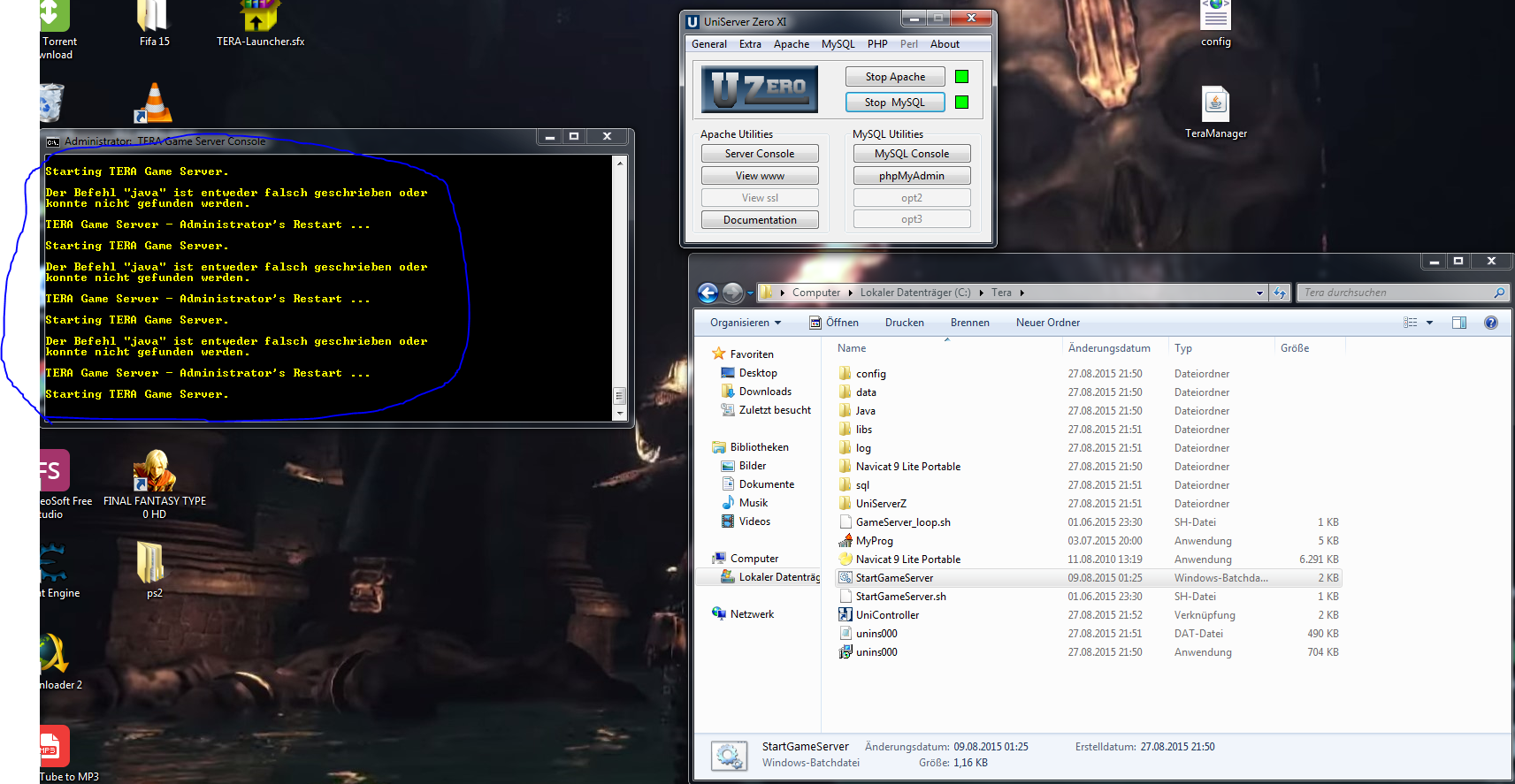Select the MyProg application icon
1515x784 pixels.
coord(845,541)
